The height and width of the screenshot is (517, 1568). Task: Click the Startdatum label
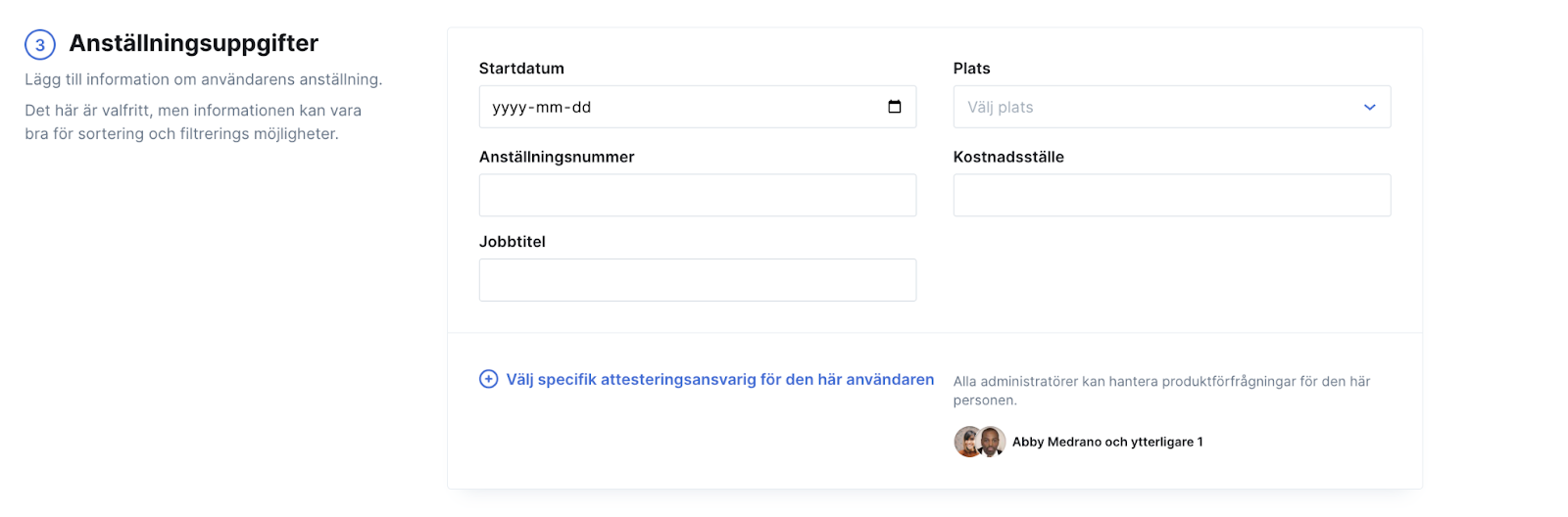coord(521,69)
